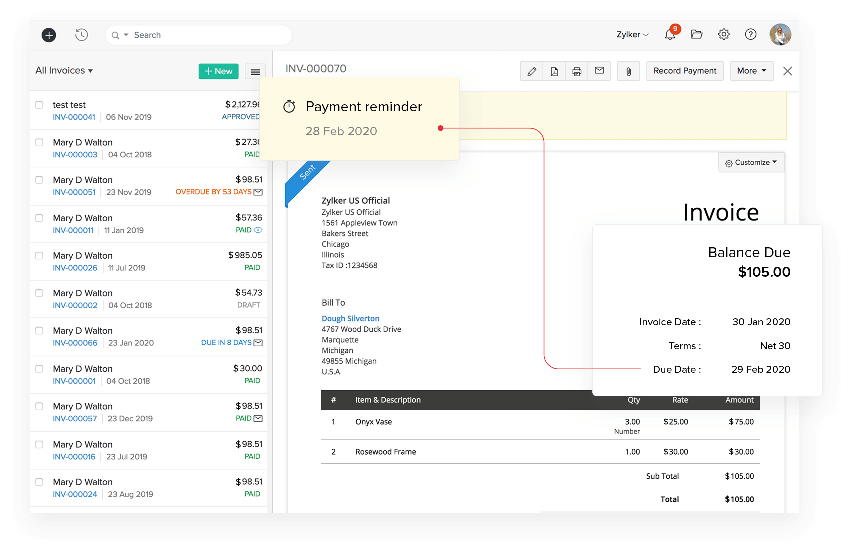Open the Zylker organization switcher
852x552 pixels.
[x=632, y=35]
